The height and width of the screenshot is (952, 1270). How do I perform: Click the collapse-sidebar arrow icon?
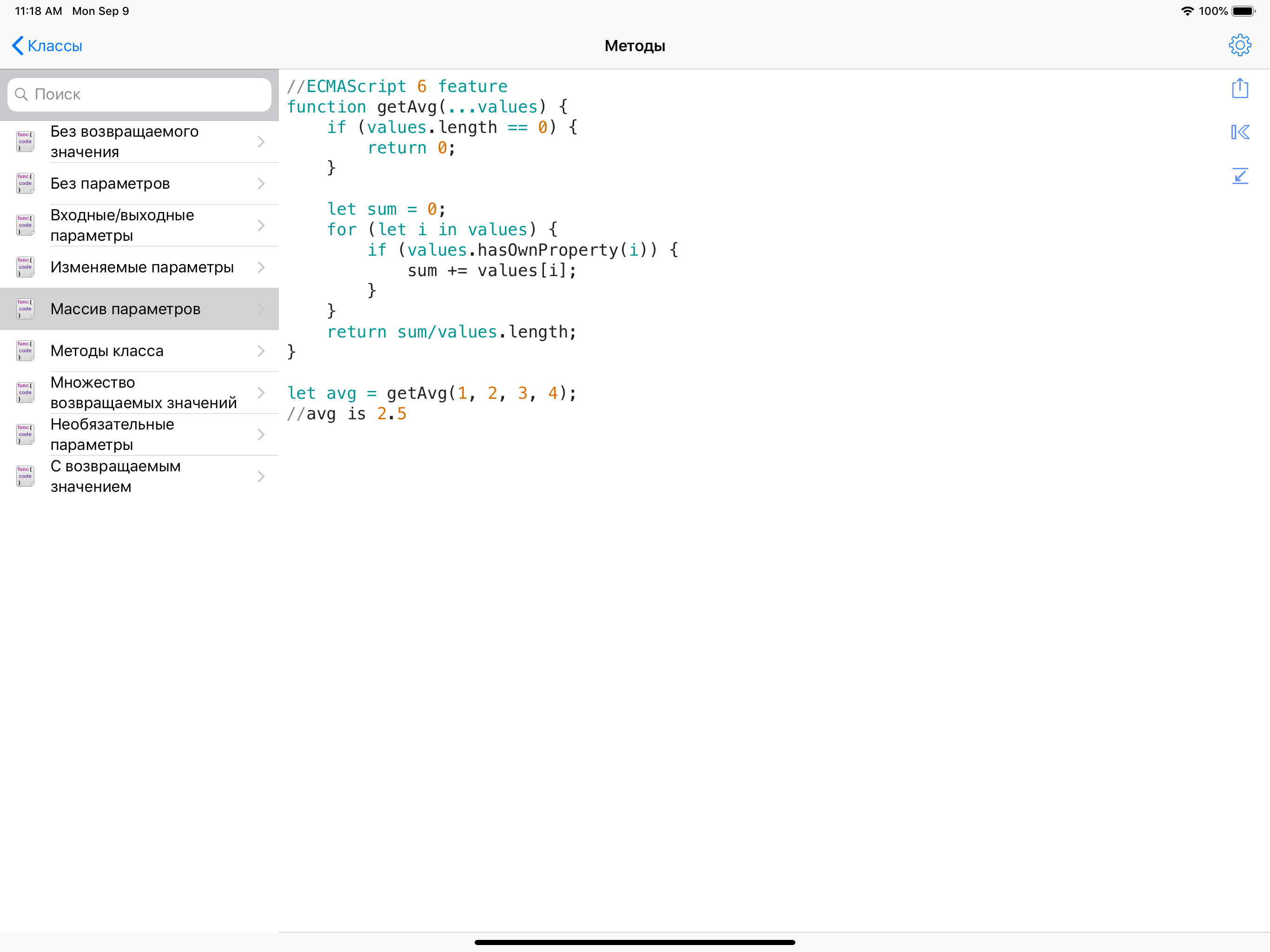pos(1240,132)
